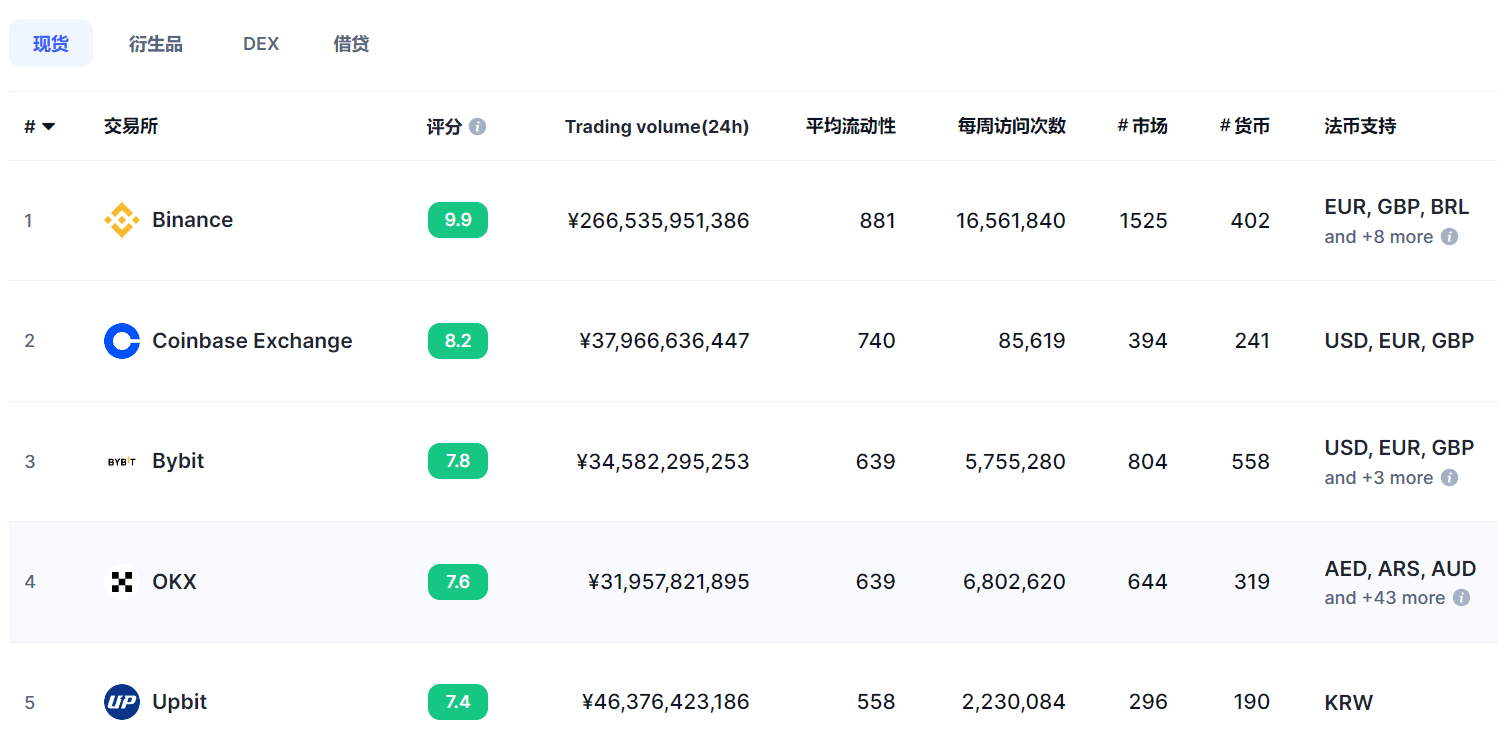Click info icon next to Binance's +8 more
This screenshot has width=1498, height=742.
(x=1449, y=237)
